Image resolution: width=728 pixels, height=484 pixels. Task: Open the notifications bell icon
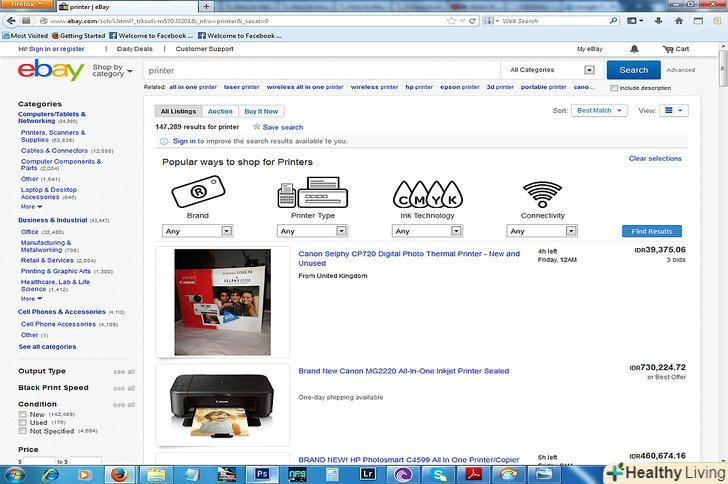point(634,49)
